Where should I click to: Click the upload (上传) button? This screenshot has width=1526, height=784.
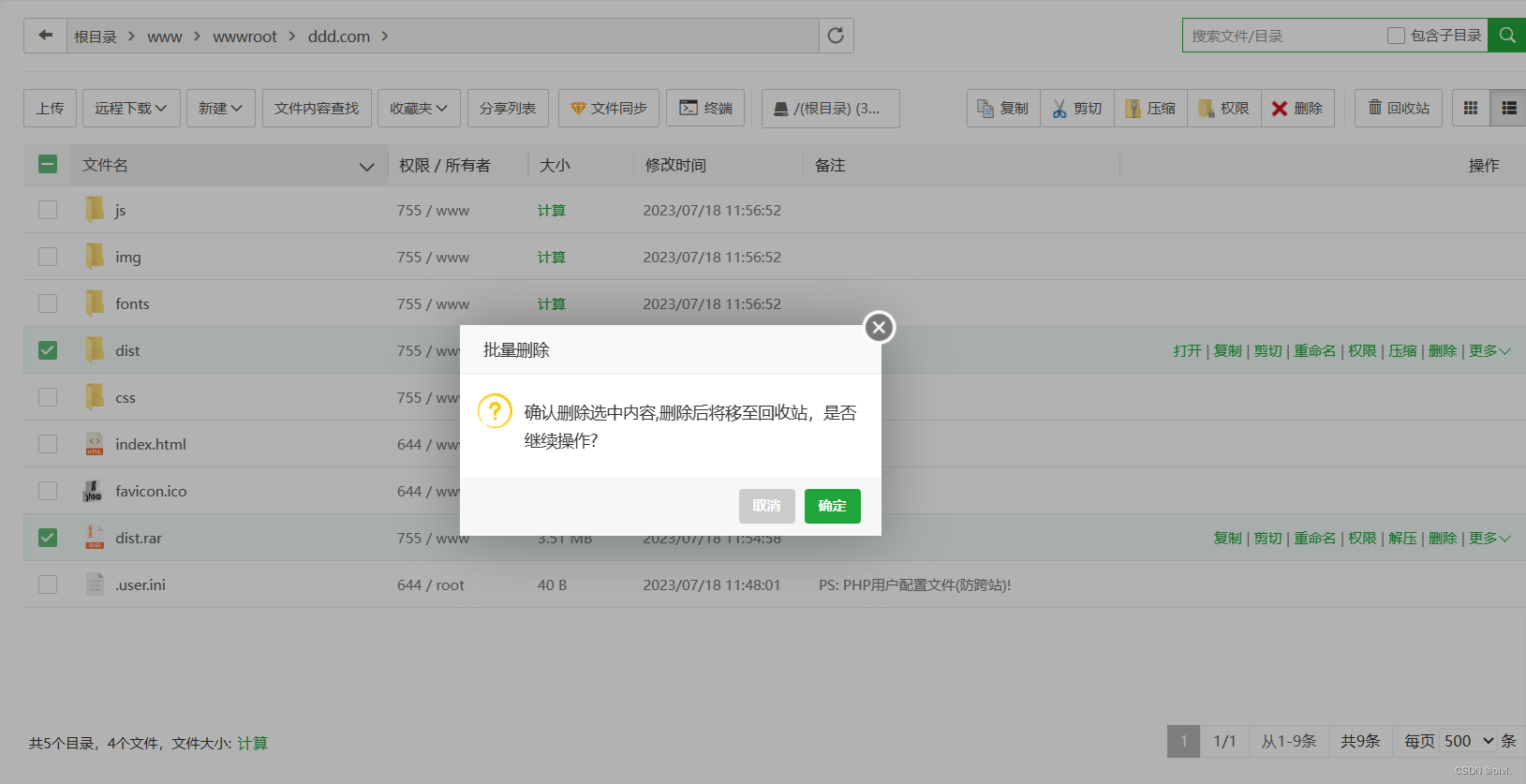pos(51,109)
